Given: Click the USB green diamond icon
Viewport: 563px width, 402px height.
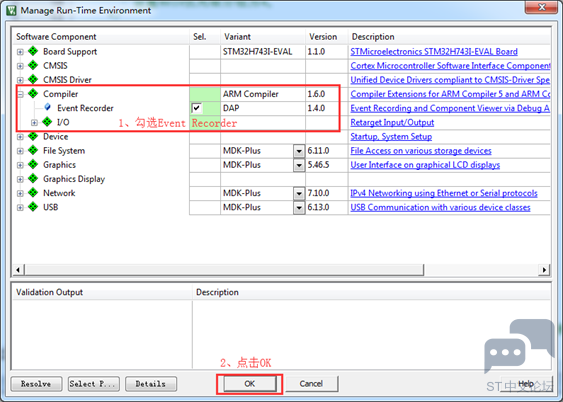Looking at the screenshot, I should [33, 207].
